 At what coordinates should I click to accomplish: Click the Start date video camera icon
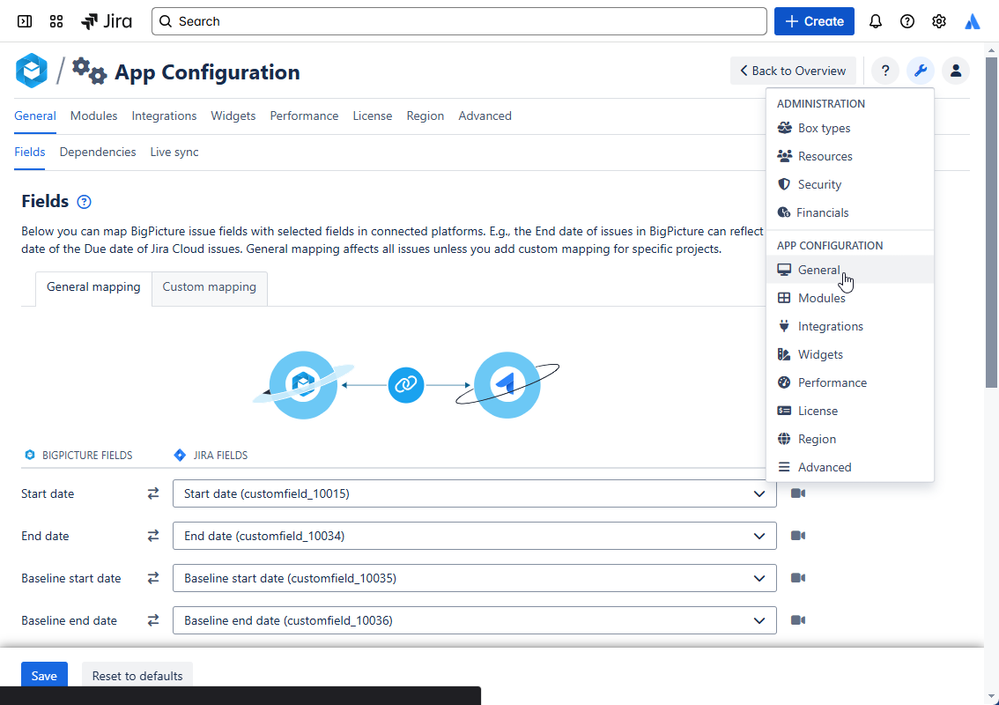(x=798, y=494)
